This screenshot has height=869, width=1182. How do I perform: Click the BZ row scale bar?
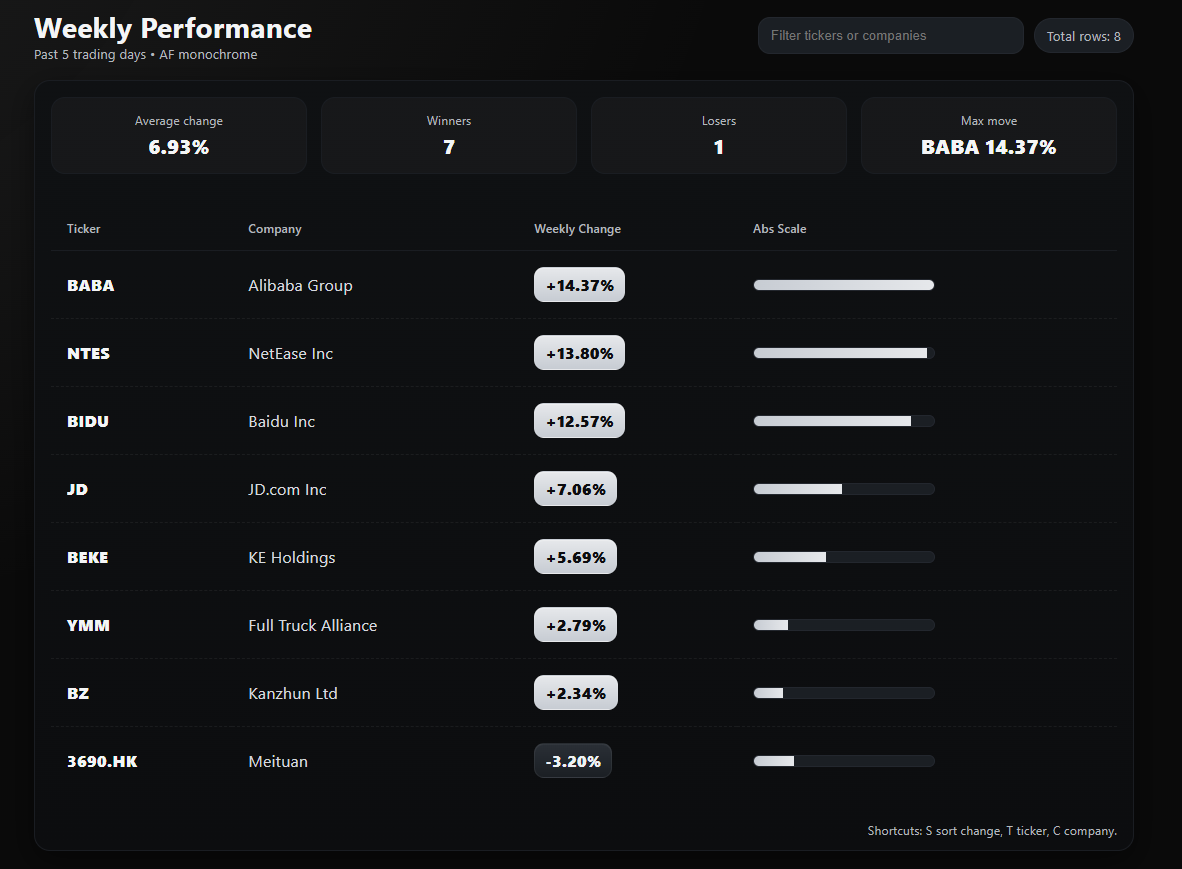point(844,693)
